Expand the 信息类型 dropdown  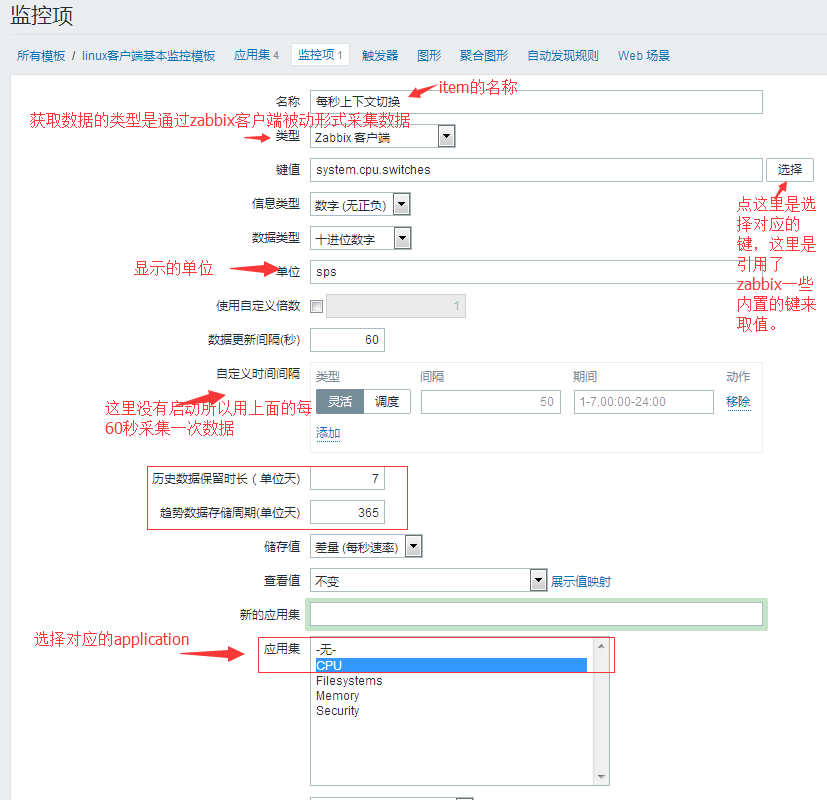[x=360, y=204]
